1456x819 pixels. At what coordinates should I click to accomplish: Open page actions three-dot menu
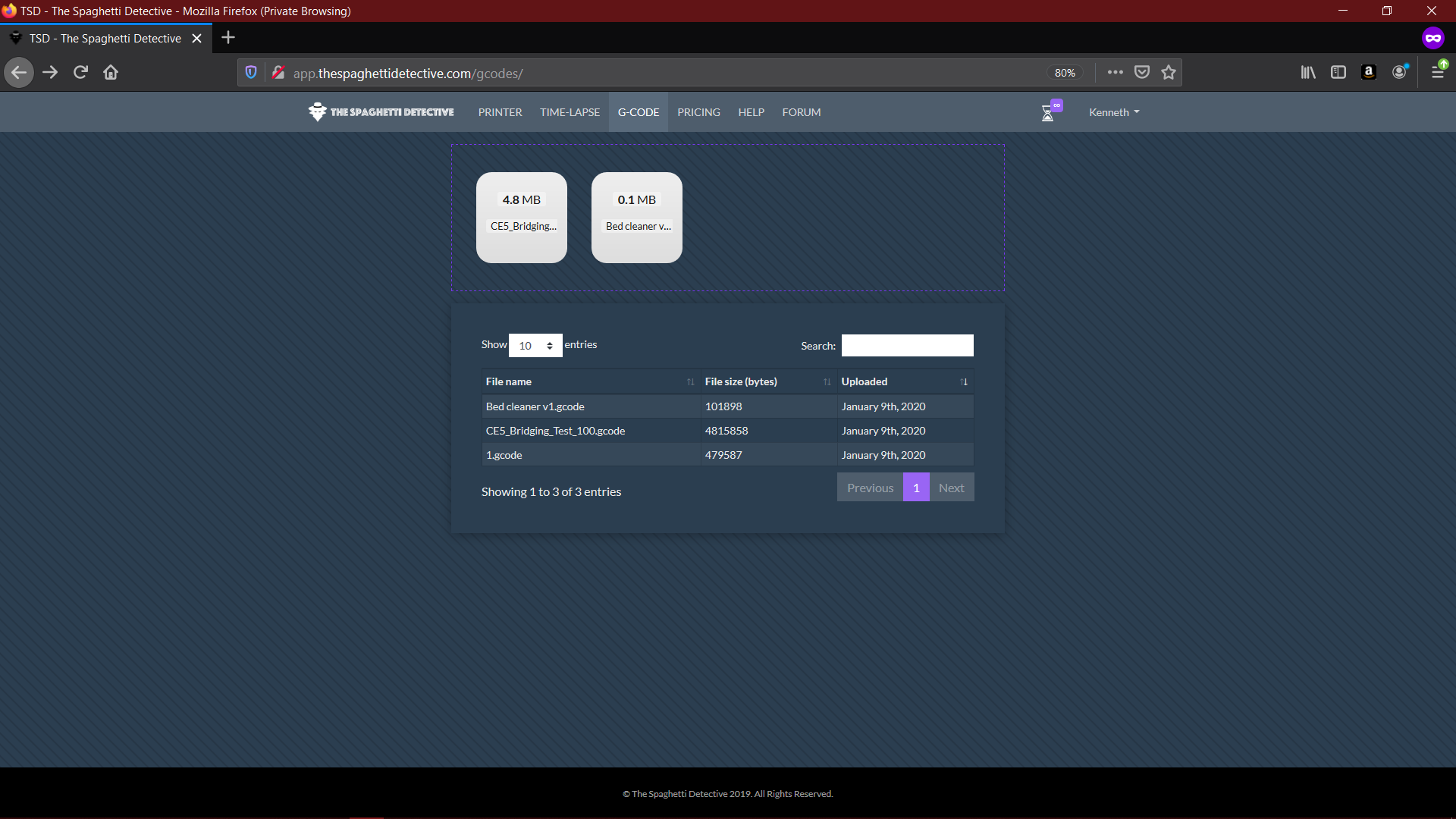(1115, 73)
